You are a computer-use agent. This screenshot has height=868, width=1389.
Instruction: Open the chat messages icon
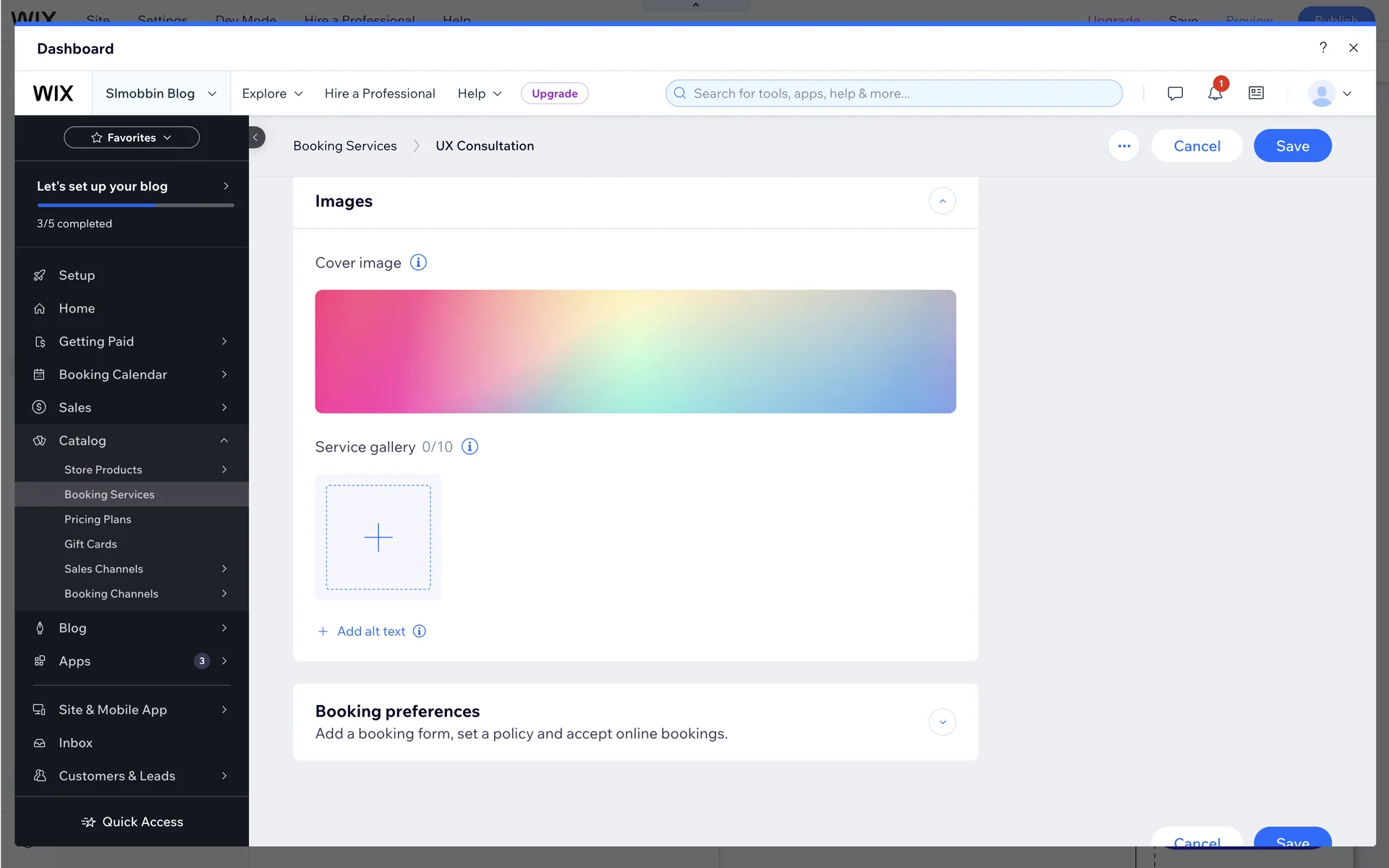coord(1175,93)
